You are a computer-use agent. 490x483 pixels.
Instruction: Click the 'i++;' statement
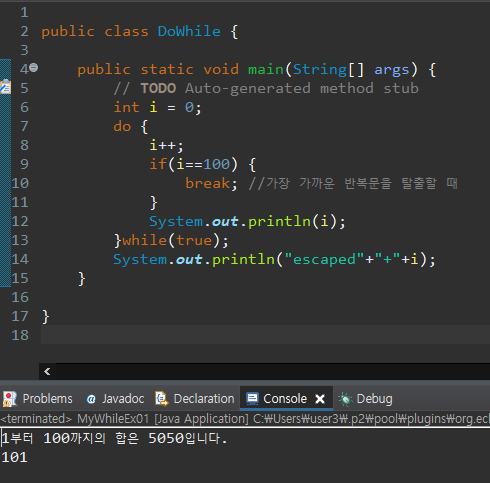166,145
